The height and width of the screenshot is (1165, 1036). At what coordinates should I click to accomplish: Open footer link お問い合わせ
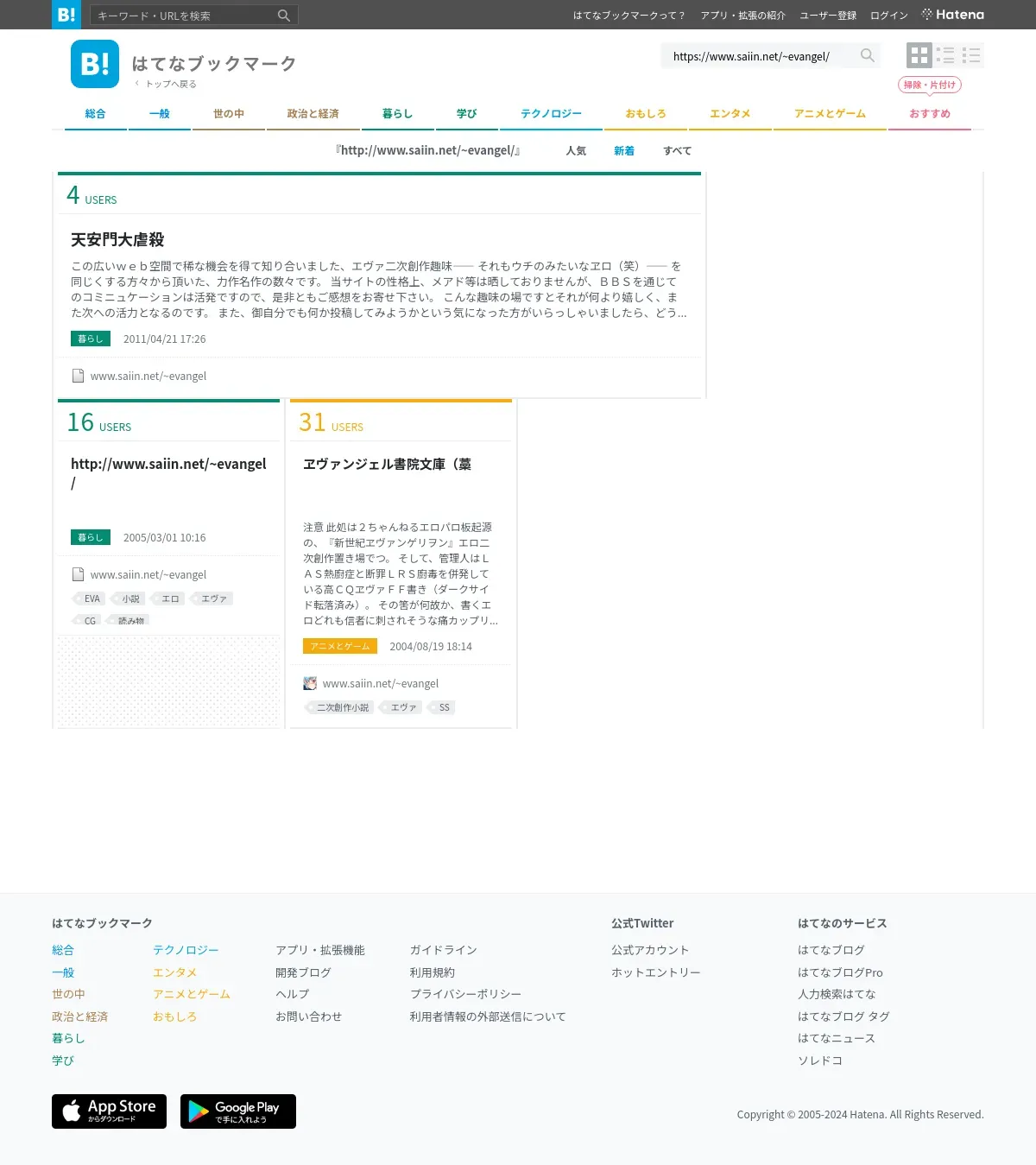pos(308,1016)
